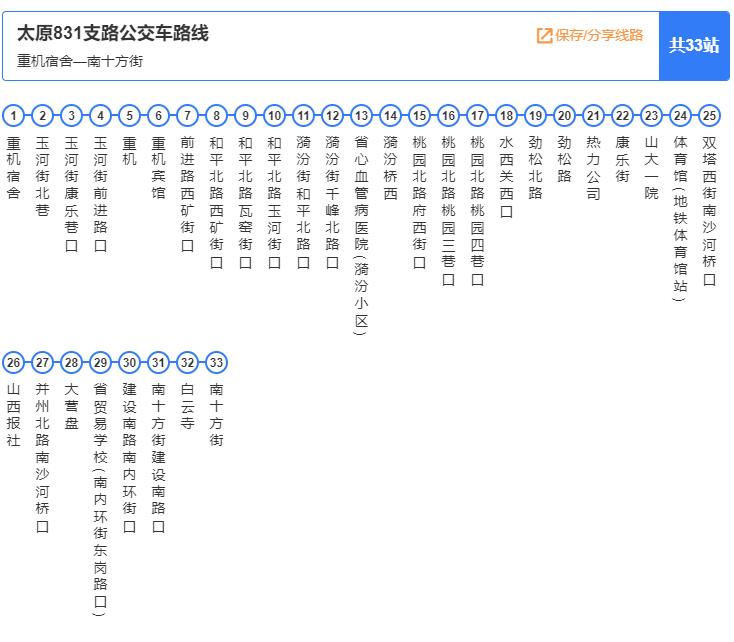Select stop circle number 28

[72, 362]
